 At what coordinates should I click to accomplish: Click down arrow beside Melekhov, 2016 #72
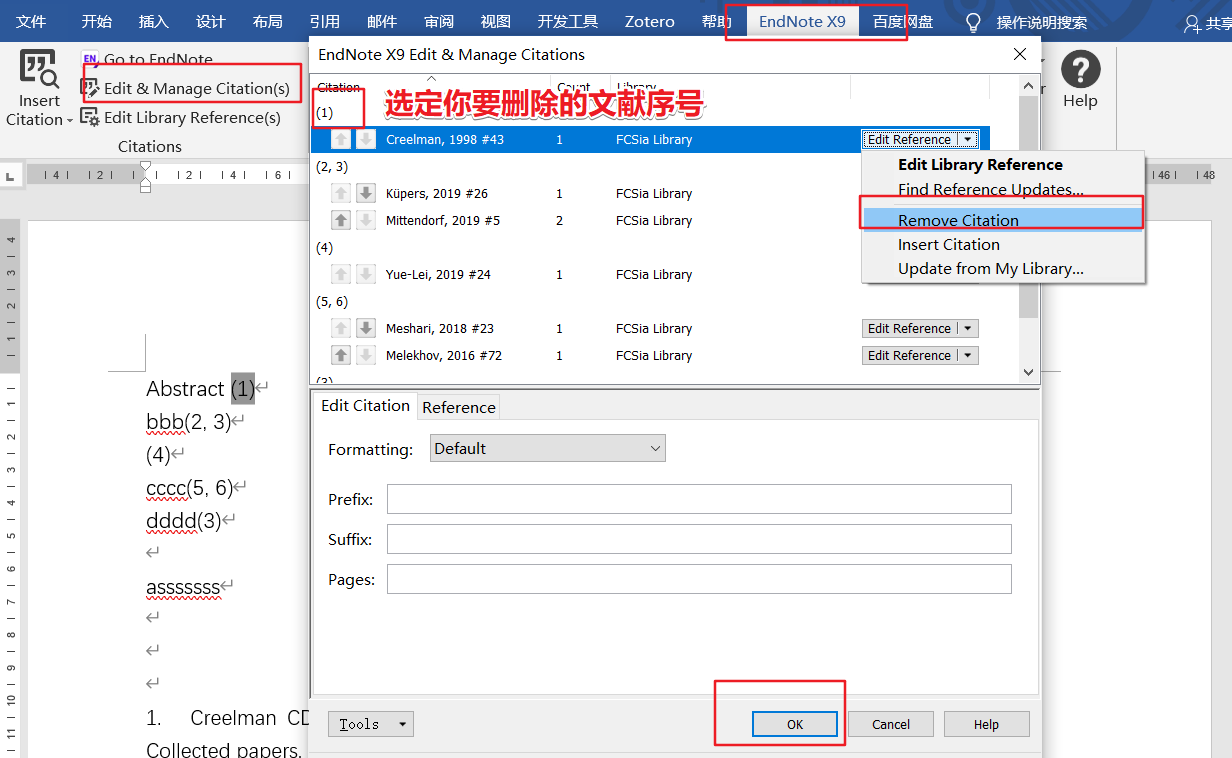click(366, 355)
